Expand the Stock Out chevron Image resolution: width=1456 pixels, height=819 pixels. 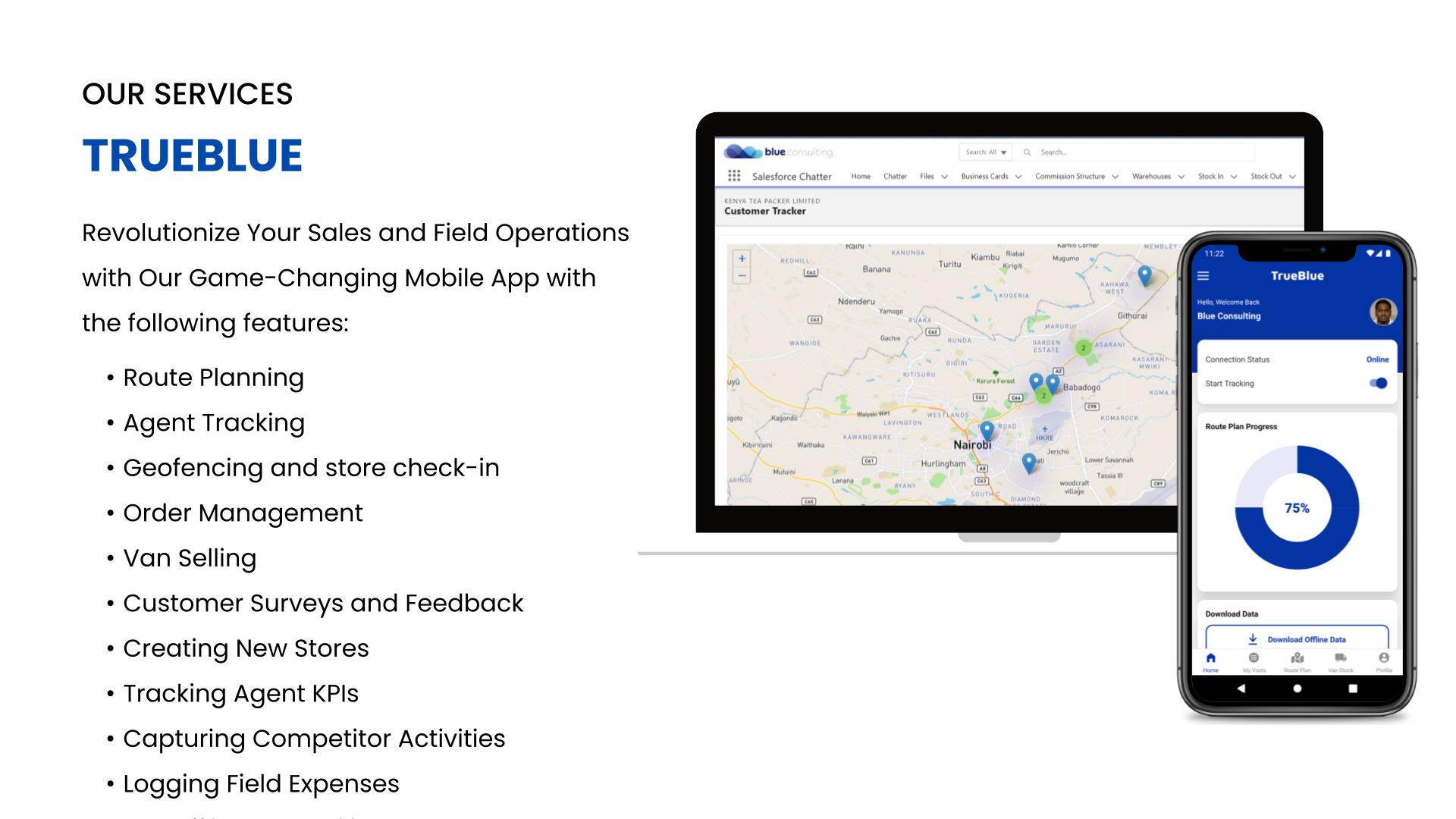point(1292,177)
